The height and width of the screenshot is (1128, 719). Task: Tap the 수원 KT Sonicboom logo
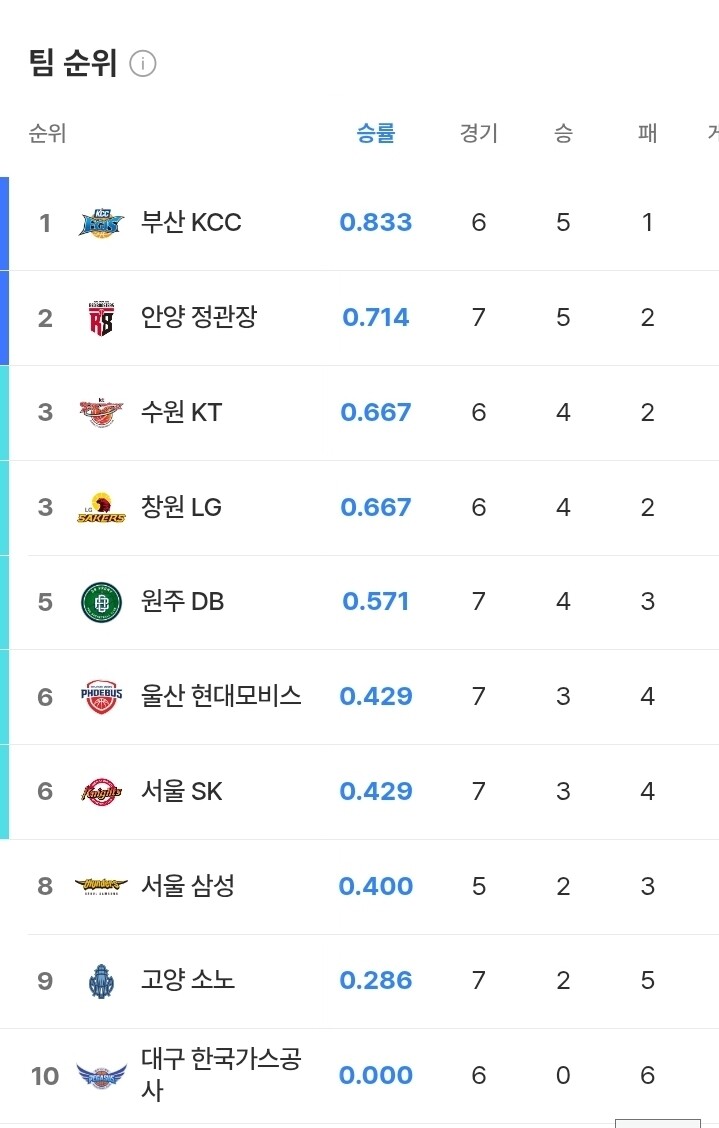click(x=101, y=412)
